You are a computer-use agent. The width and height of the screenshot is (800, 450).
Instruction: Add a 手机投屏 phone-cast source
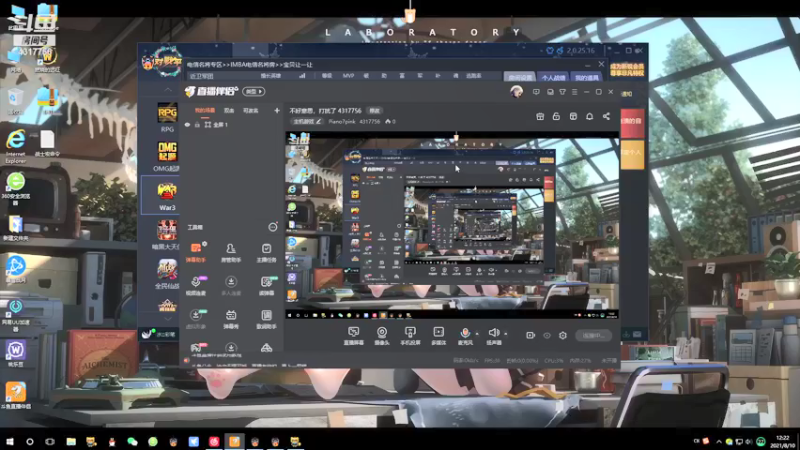[410, 336]
